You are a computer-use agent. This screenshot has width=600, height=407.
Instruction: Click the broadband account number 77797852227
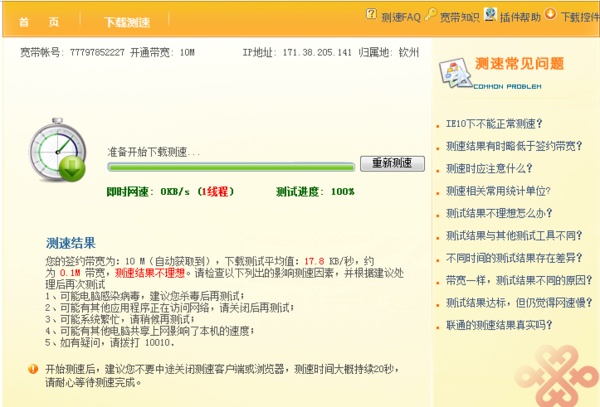tap(97, 52)
